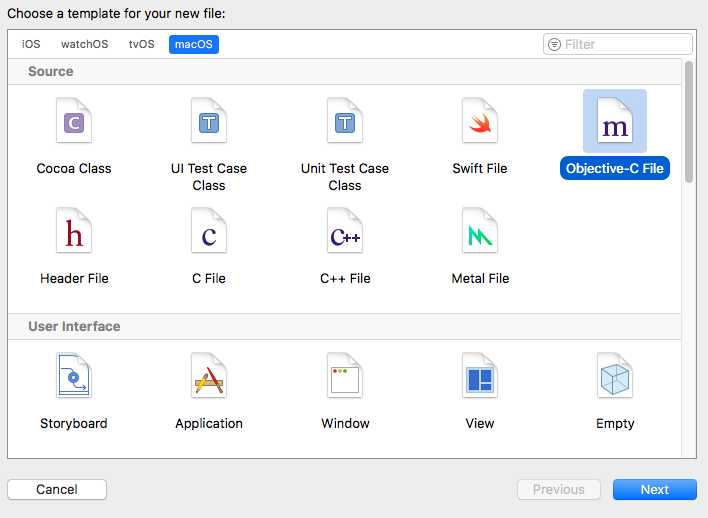
Task: Pick the Window template icon
Action: [x=345, y=375]
